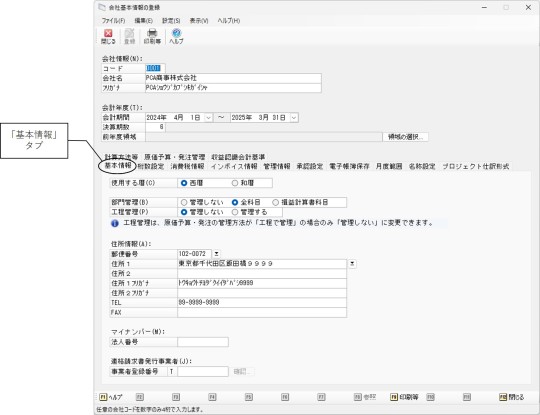Image resolution: width=540 pixels, height=415 pixels.
Task: Switch to the 名称設定 tab
Action: click(x=422, y=166)
